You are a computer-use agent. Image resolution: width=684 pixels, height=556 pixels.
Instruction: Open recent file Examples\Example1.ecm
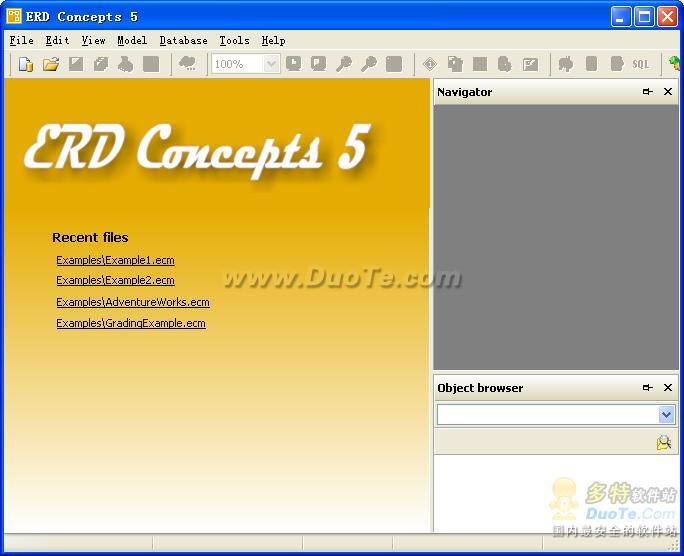(x=115, y=260)
